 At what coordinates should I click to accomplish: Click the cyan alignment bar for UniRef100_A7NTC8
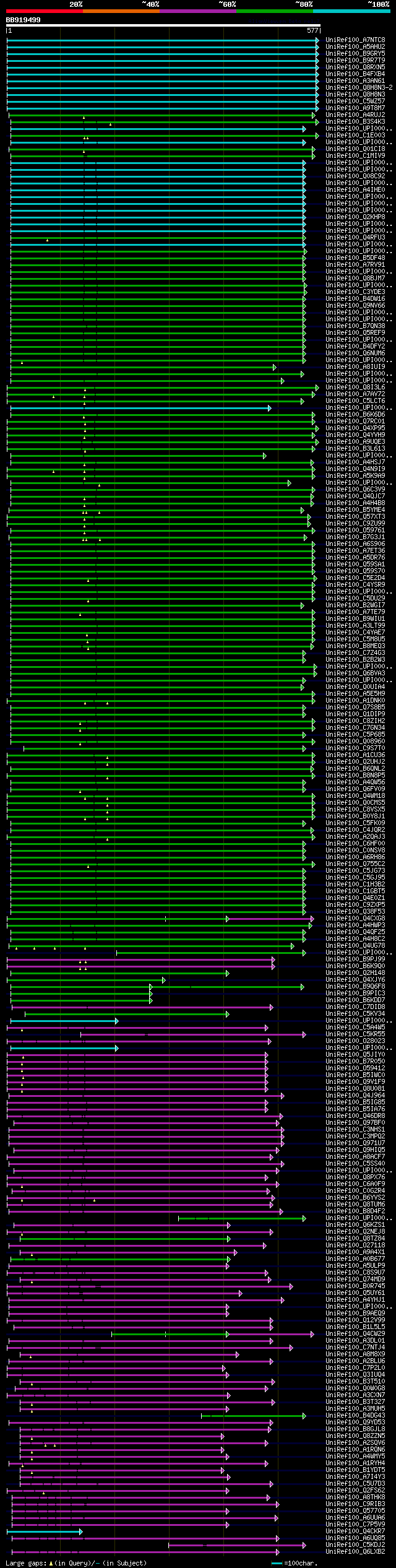point(163,40)
